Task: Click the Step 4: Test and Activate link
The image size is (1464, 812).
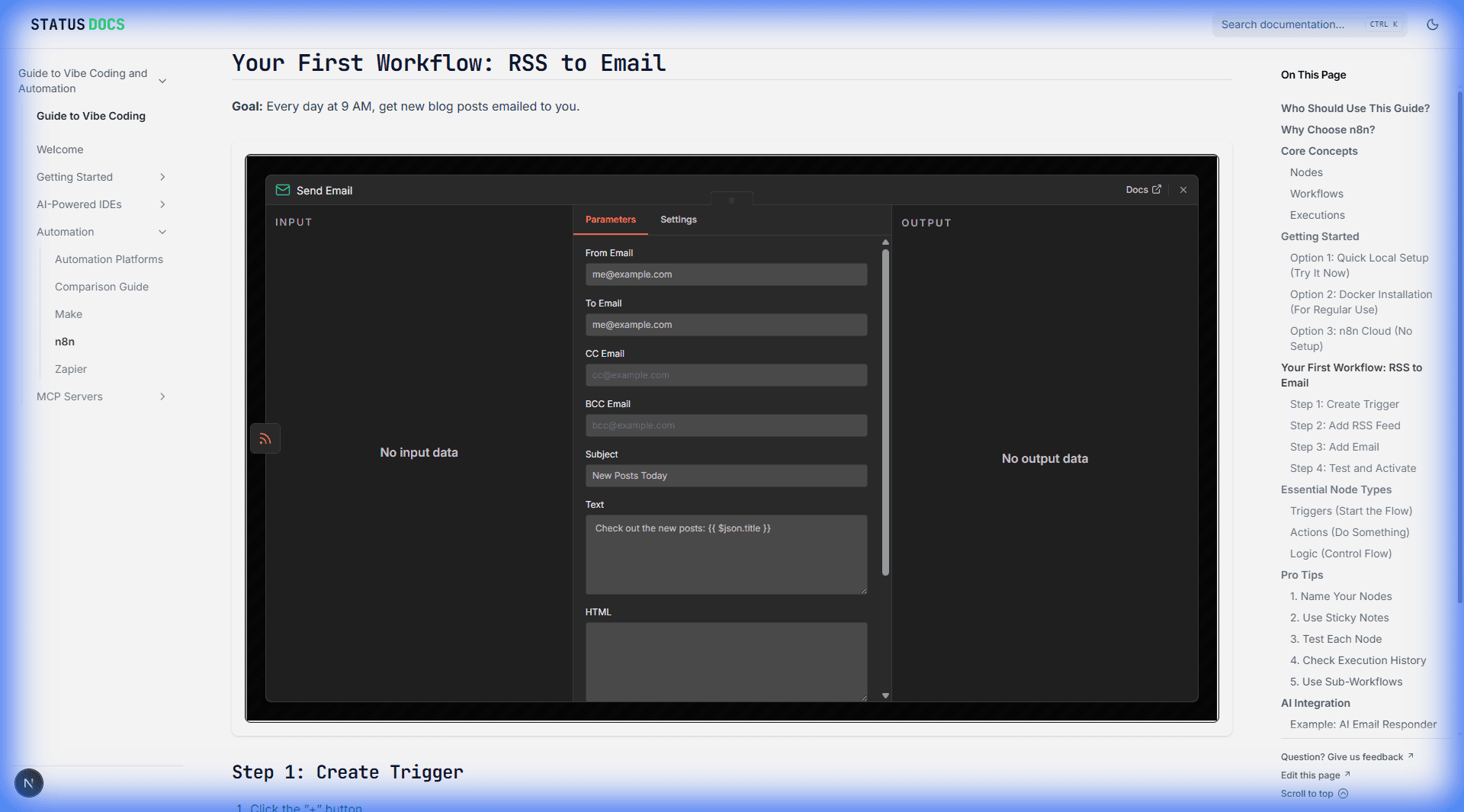Action: (1353, 468)
